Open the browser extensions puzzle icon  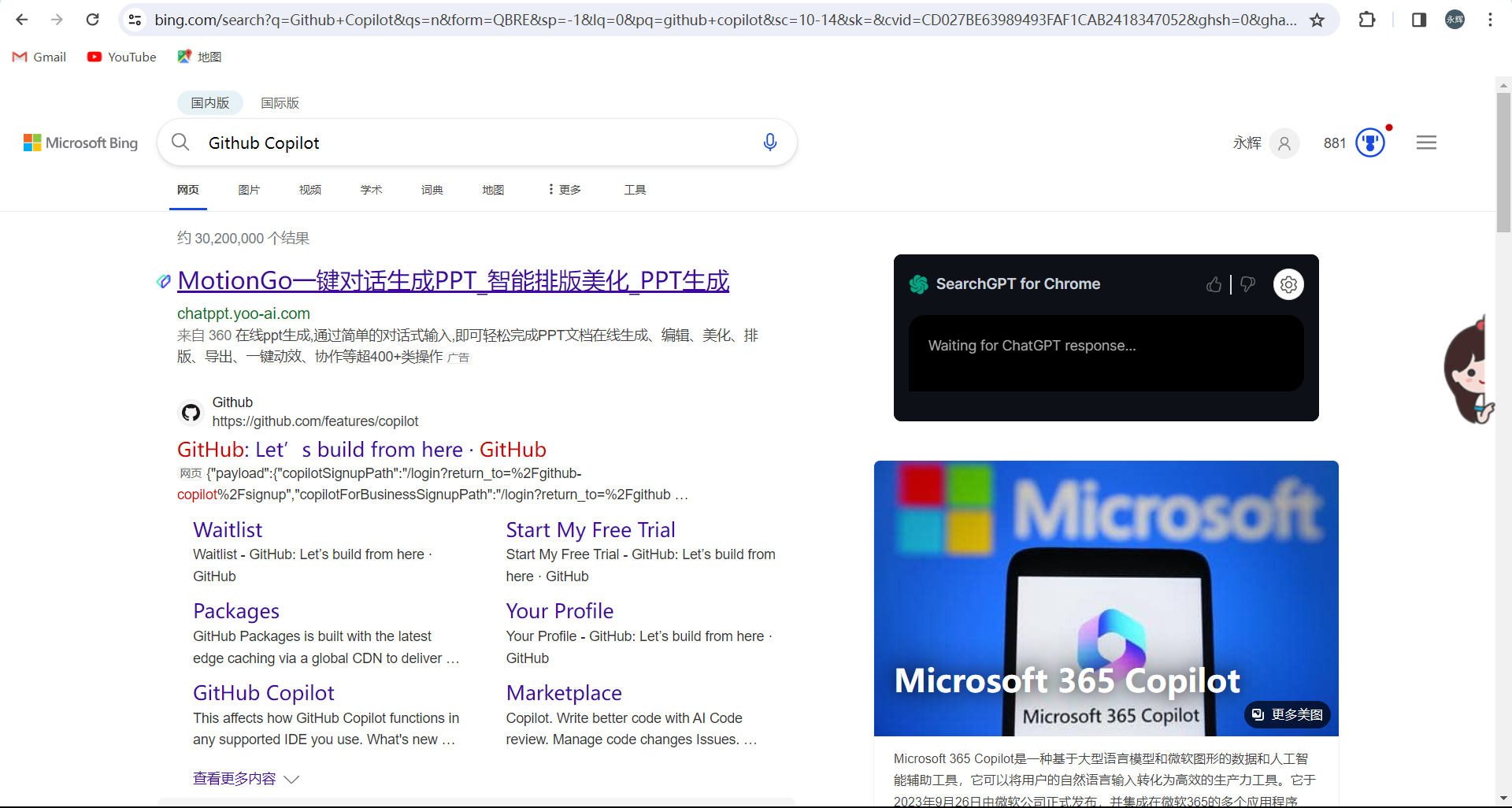pos(1367,20)
